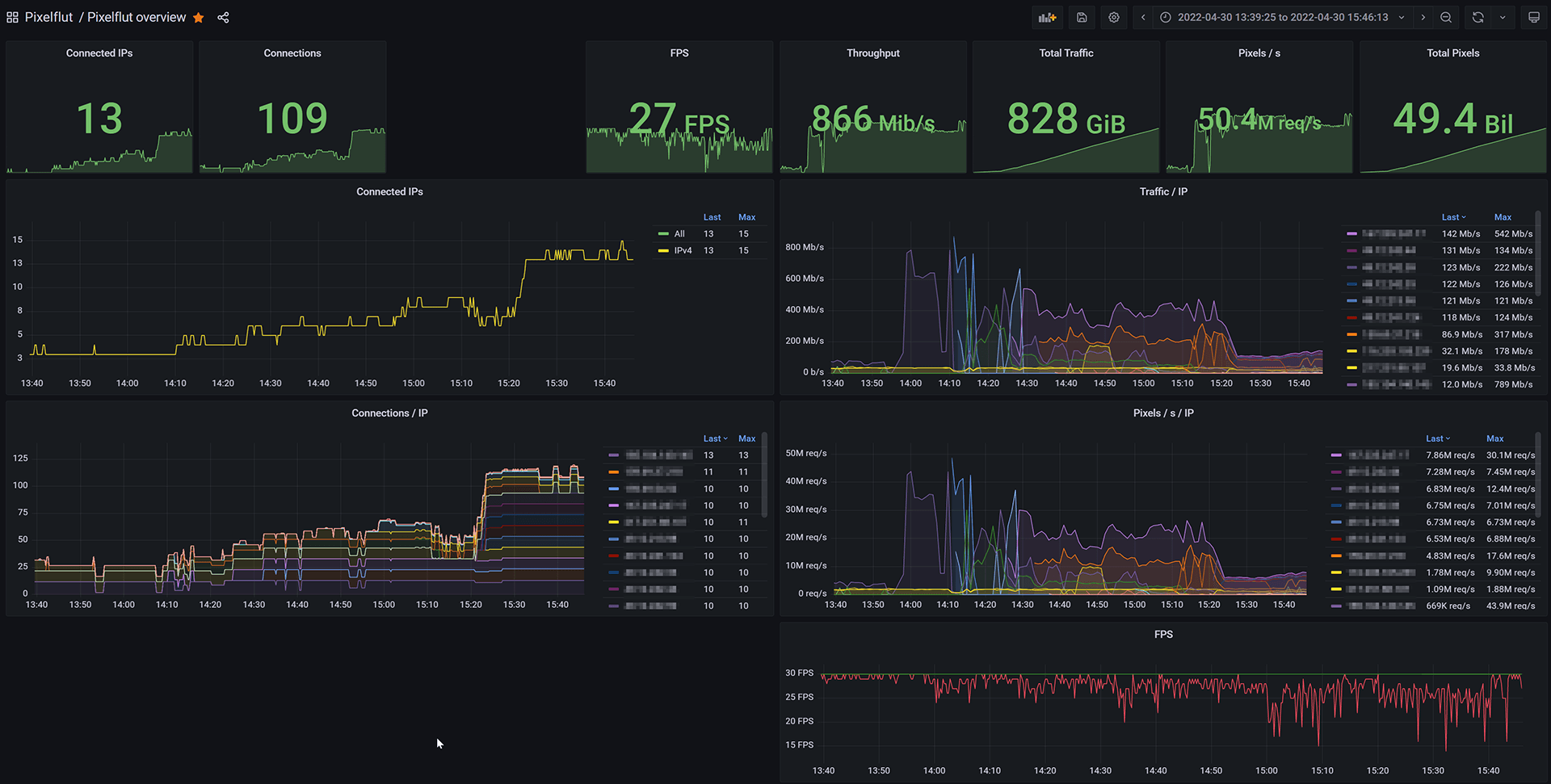Shift time range forward with right arrow

point(1423,17)
